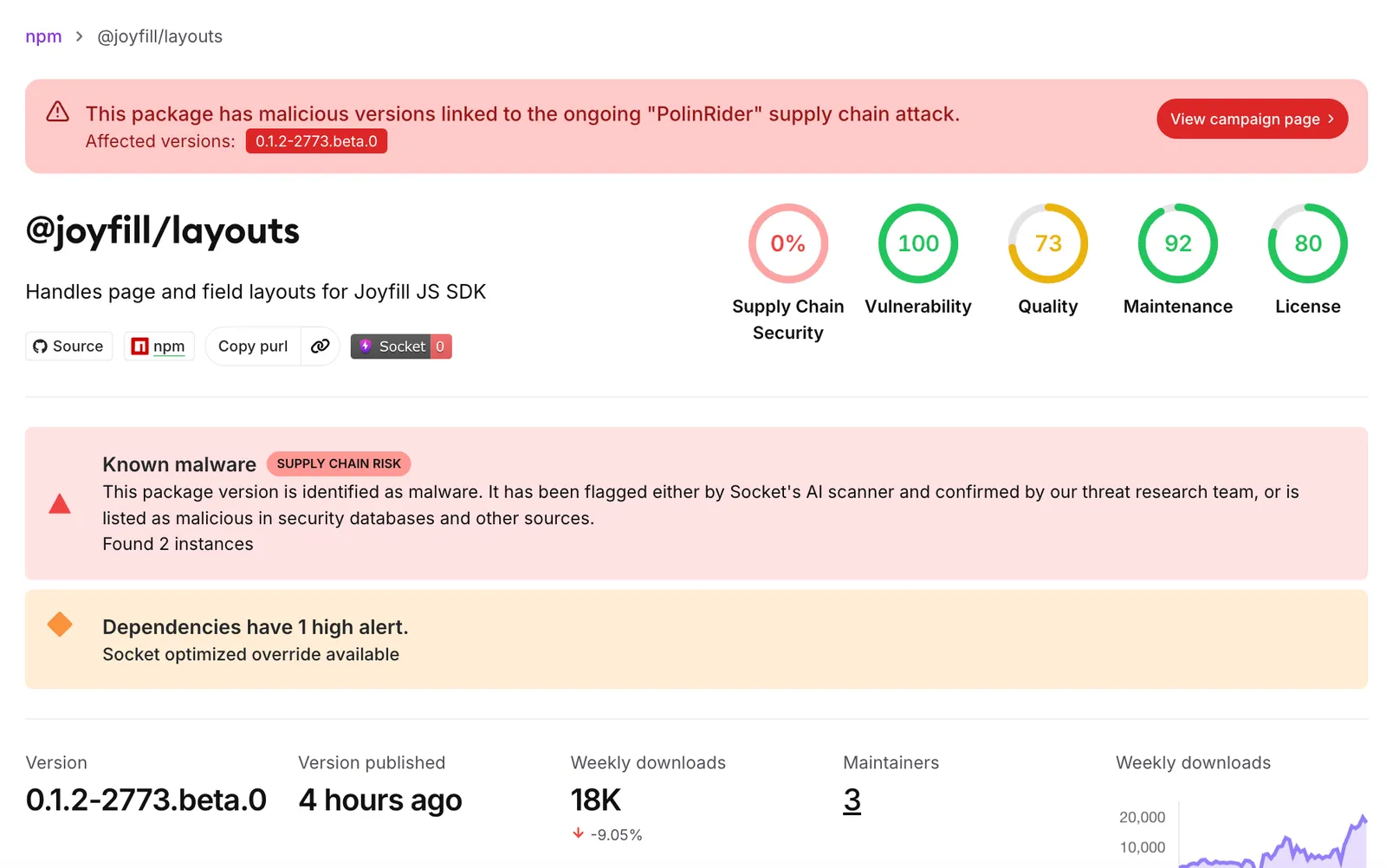1386x868 pixels.
Task: Select the Vulnerability 100 score circle
Action: [918, 243]
